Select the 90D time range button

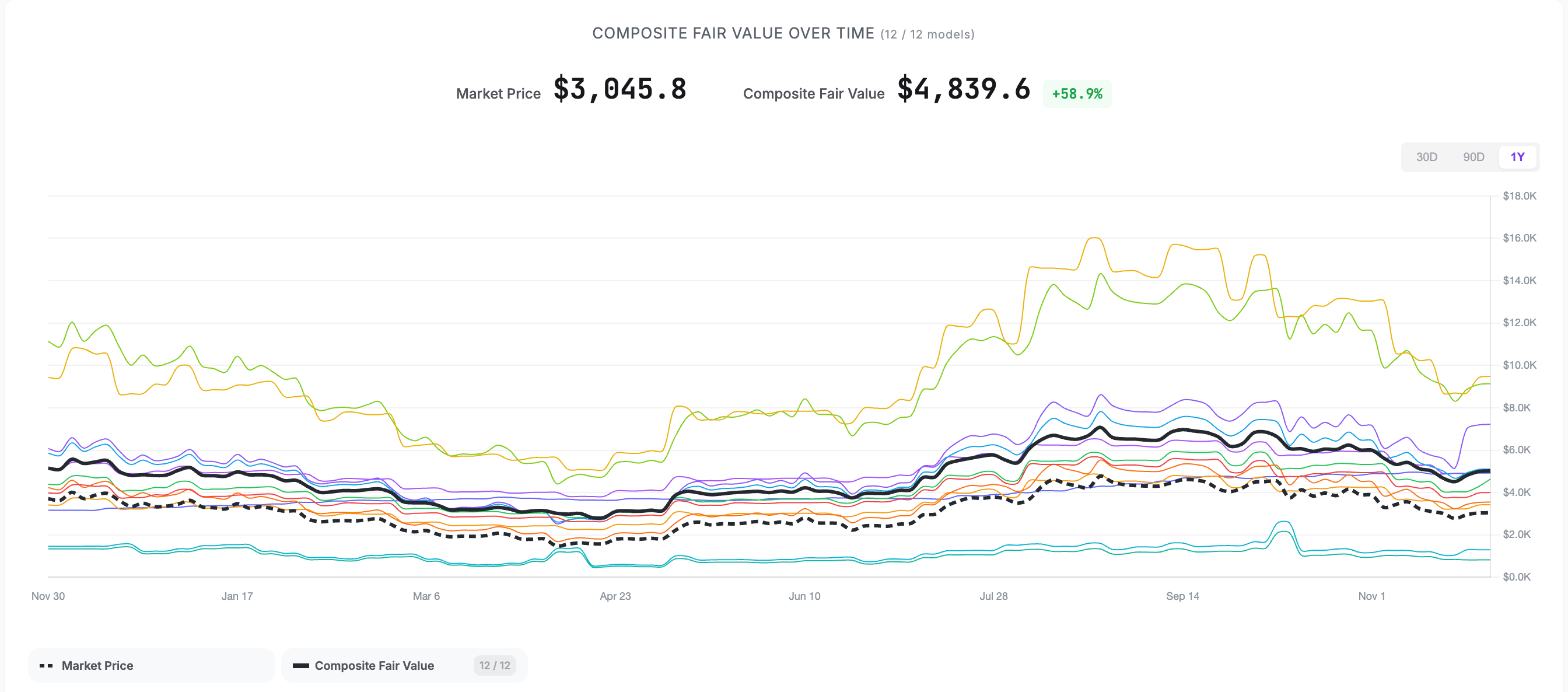[x=1473, y=157]
